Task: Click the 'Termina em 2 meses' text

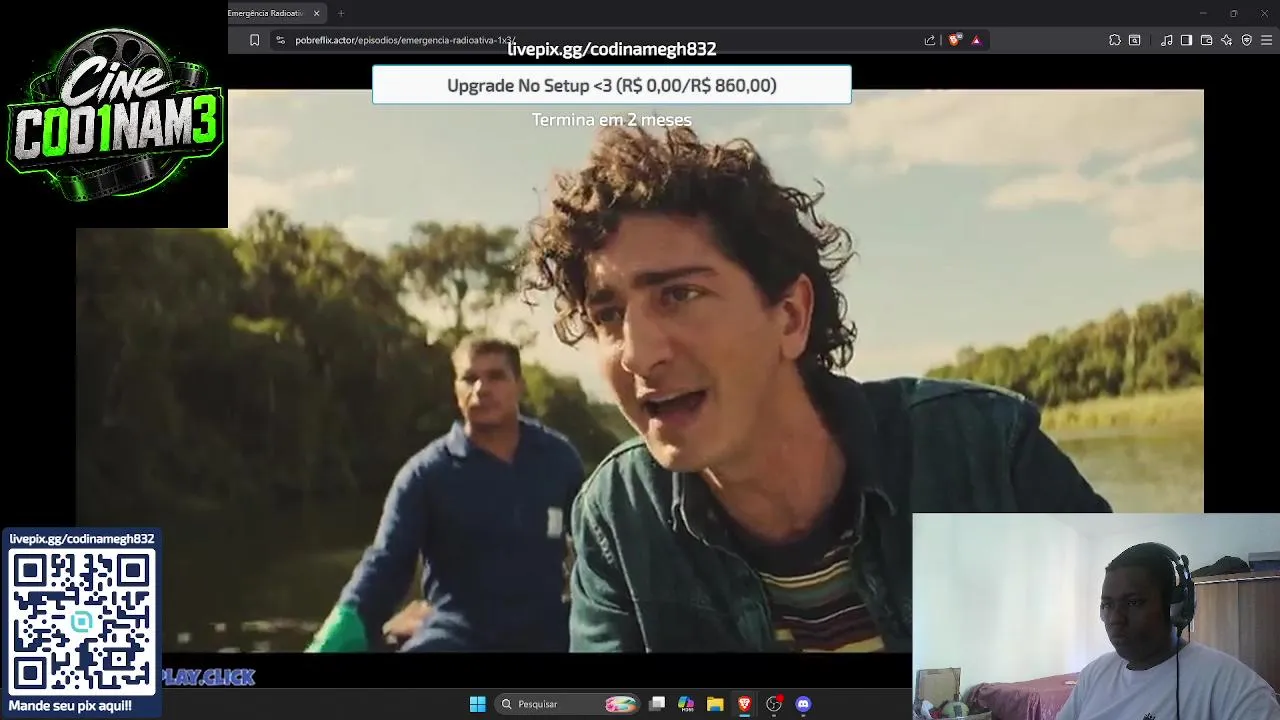Action: (612, 120)
